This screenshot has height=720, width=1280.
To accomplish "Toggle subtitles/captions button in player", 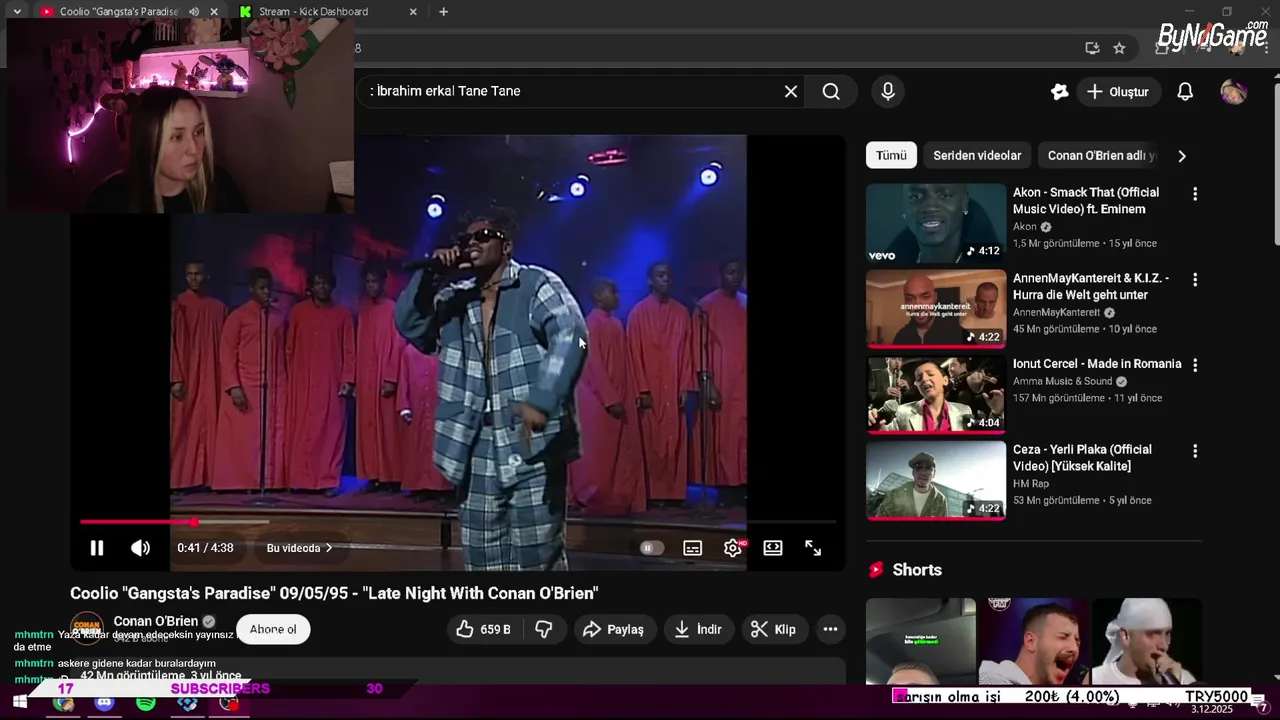I will click(692, 548).
